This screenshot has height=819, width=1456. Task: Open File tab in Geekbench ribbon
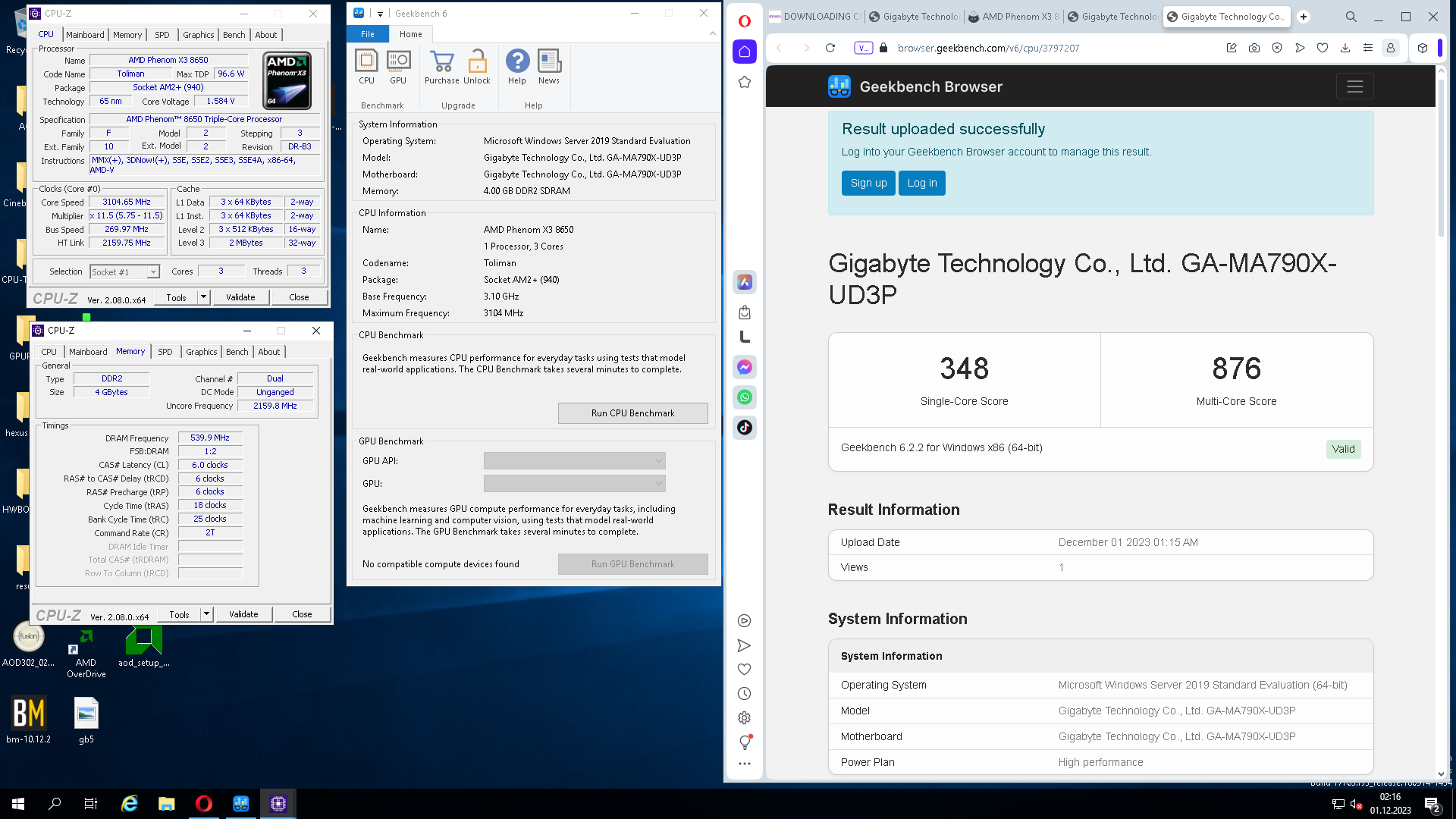pos(368,34)
